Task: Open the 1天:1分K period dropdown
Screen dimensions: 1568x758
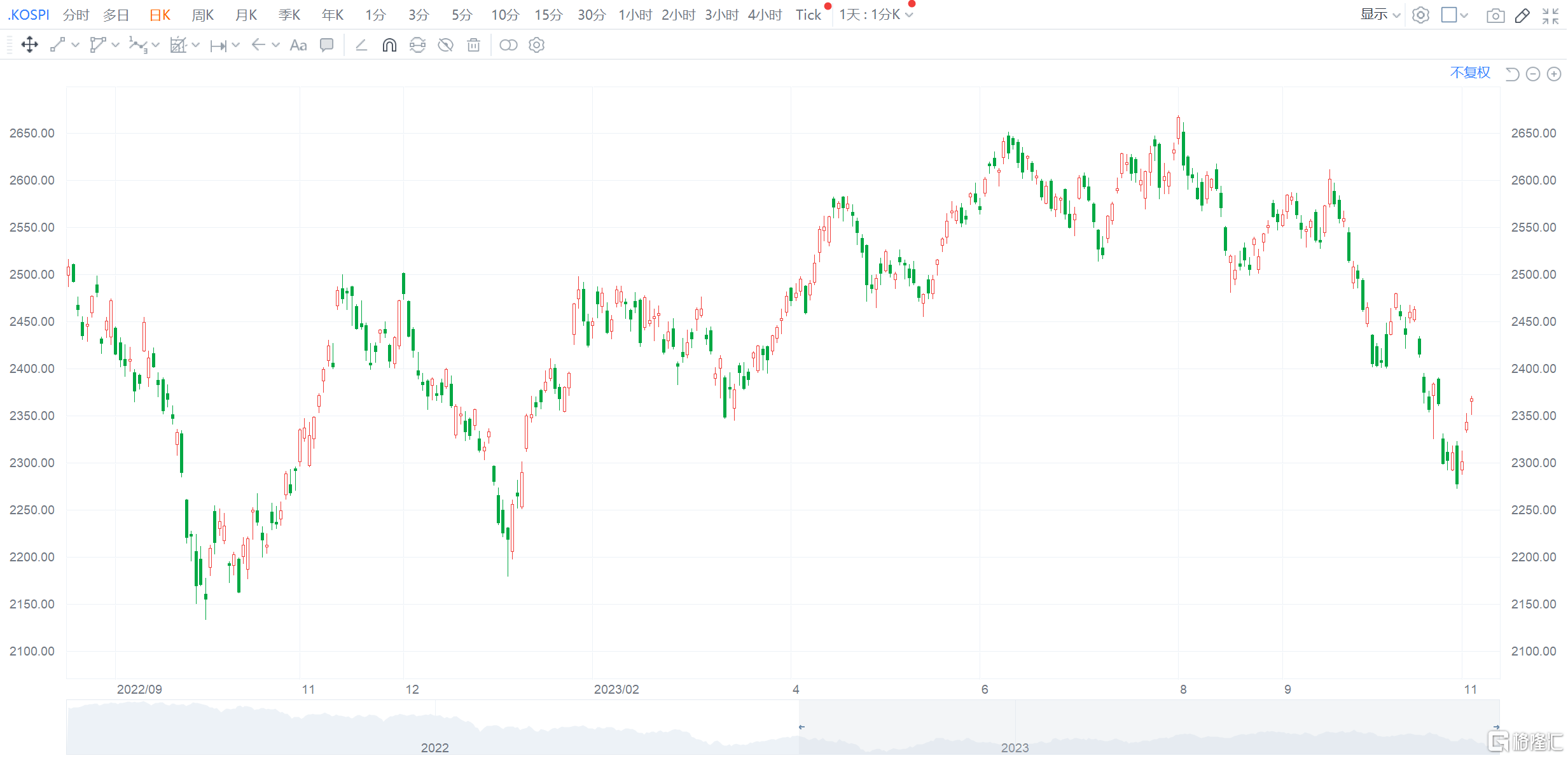Action: (876, 15)
